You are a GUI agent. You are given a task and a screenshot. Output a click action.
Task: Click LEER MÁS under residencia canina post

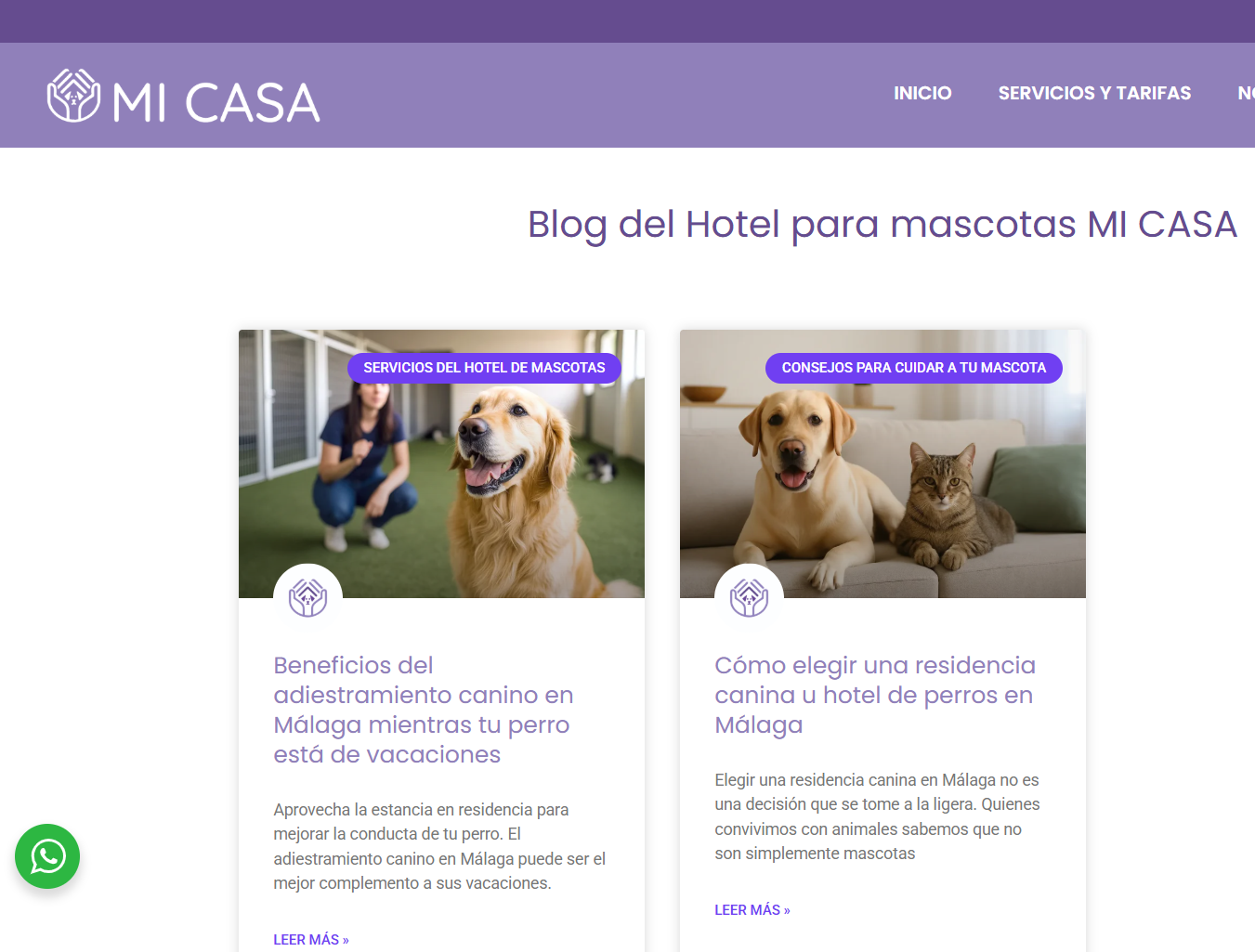click(752, 910)
